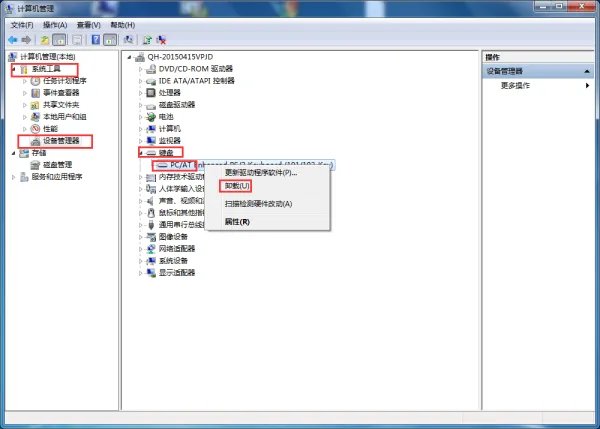Choose 属性(R) from the context menu

tap(237, 221)
